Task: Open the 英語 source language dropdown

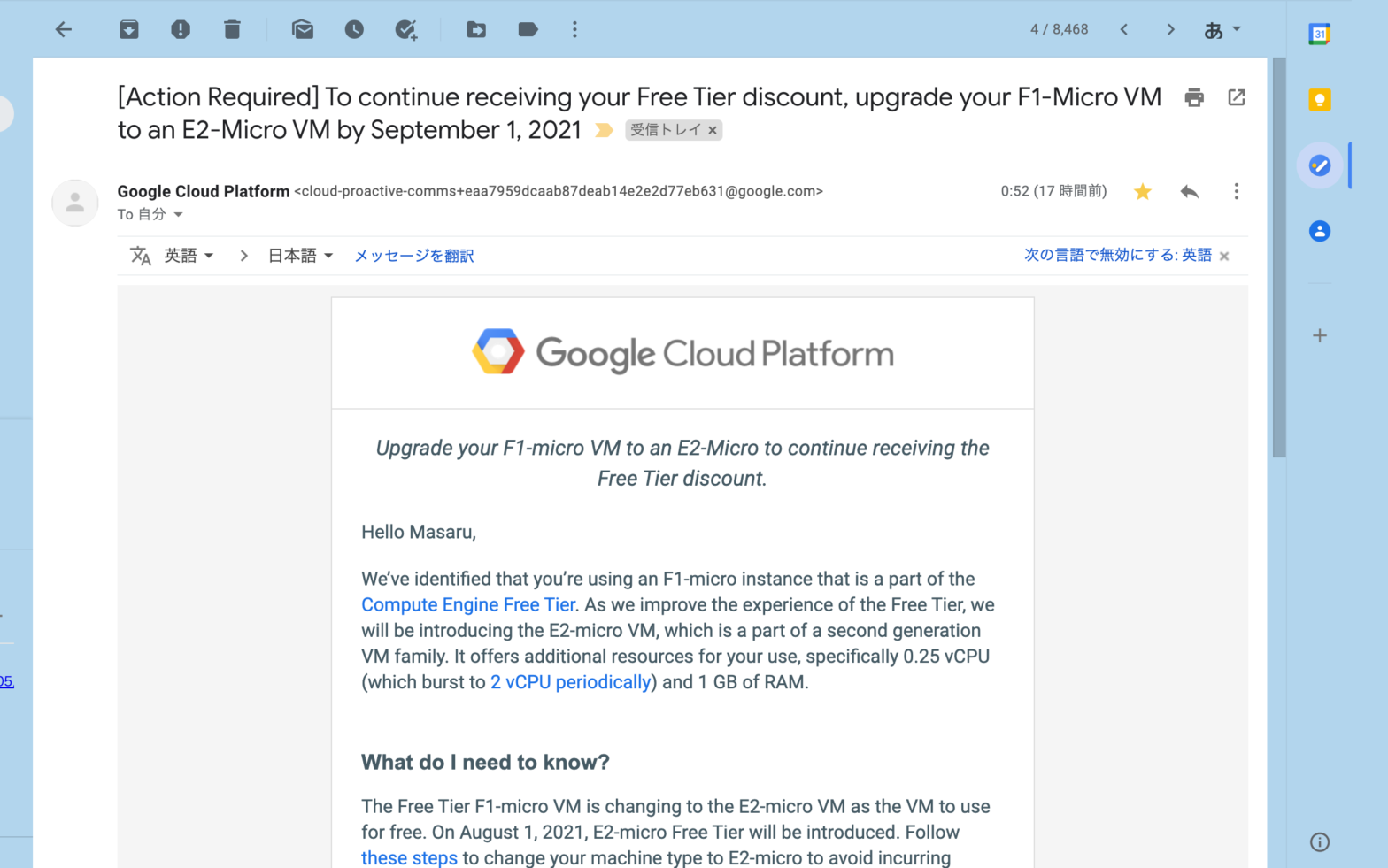Action: coord(189,256)
